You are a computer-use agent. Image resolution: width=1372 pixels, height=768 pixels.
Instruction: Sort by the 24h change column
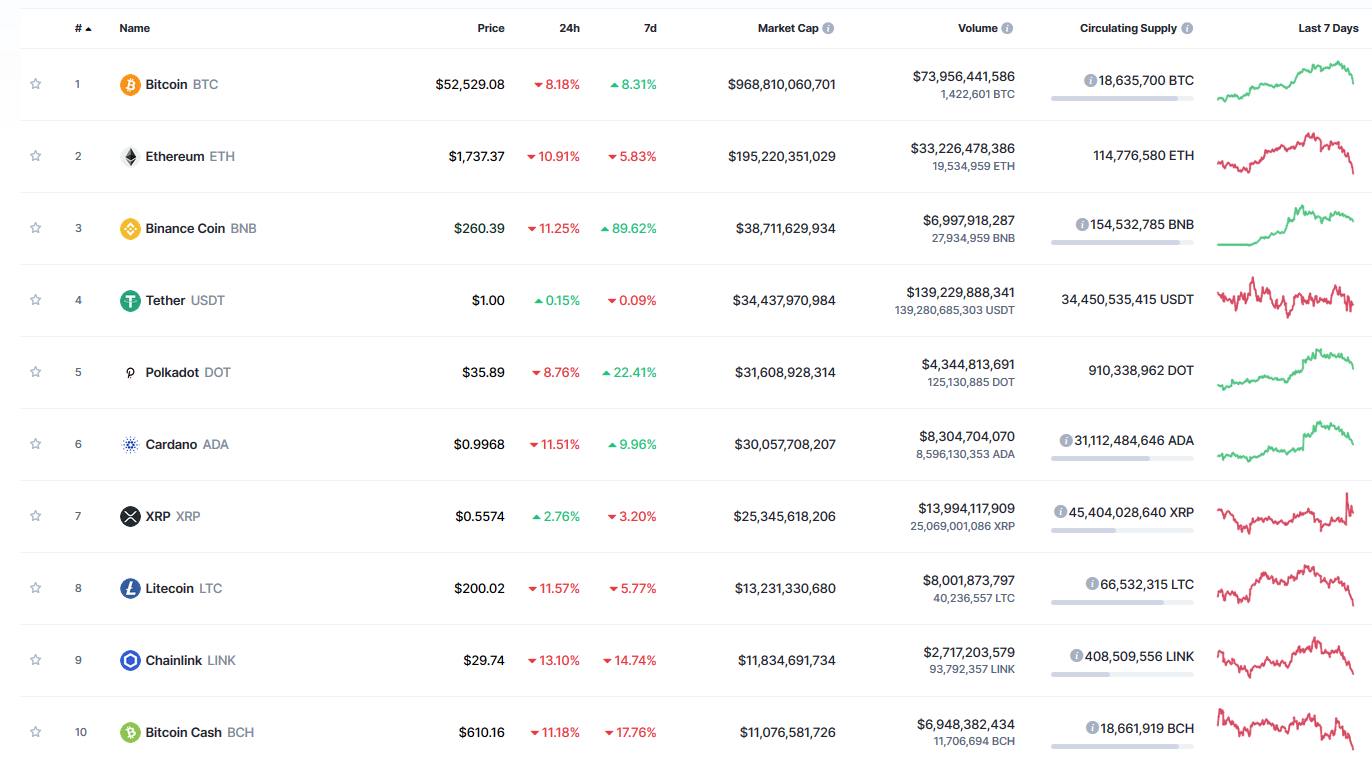click(x=570, y=28)
